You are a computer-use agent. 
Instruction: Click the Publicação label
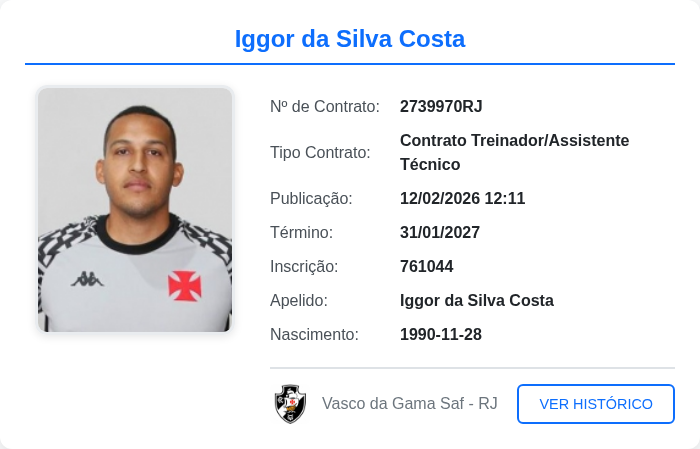coord(311,199)
